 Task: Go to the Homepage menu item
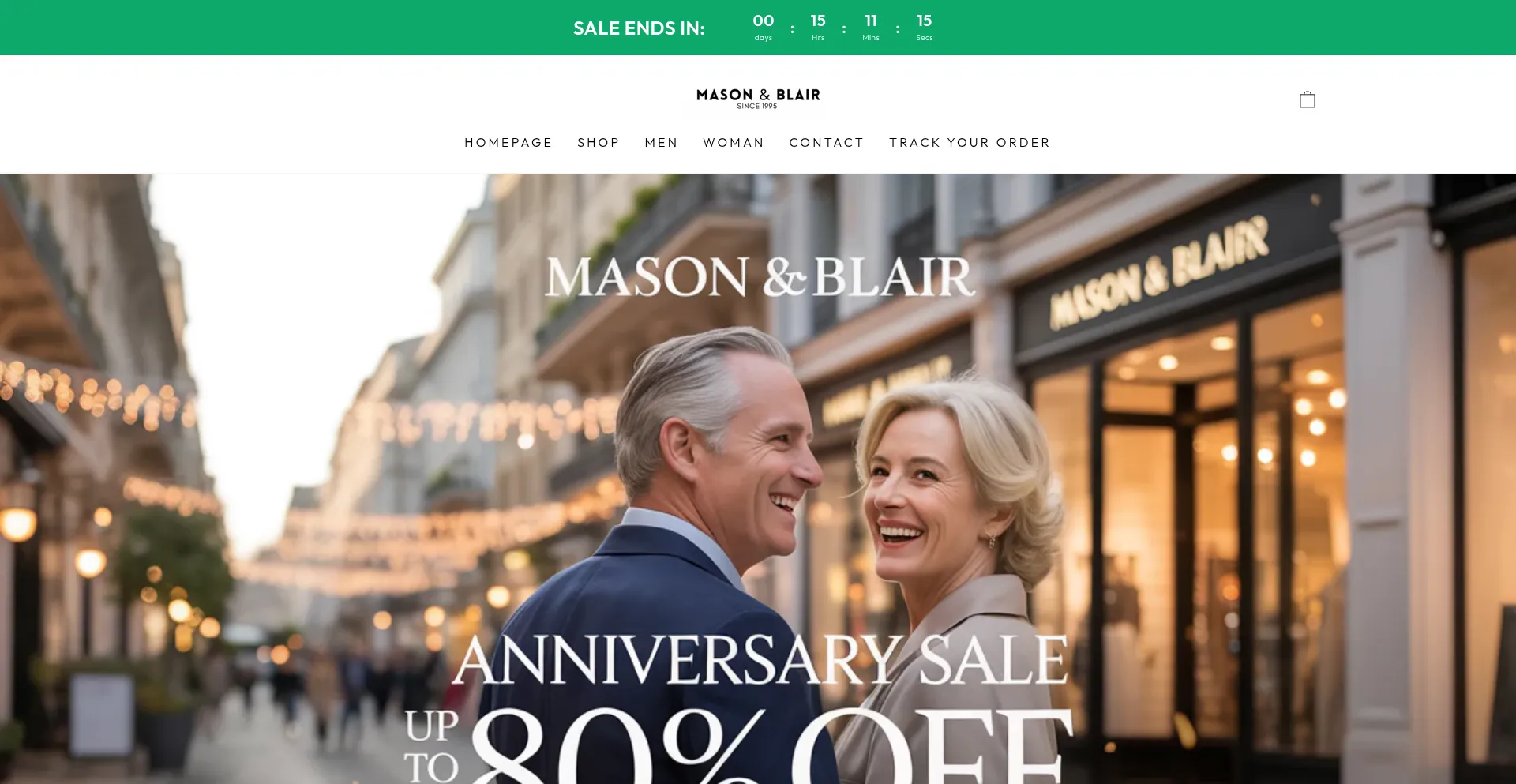click(x=508, y=143)
